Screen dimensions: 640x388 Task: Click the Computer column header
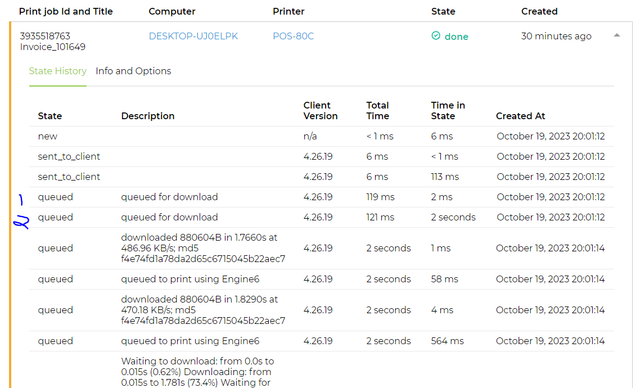172,11
